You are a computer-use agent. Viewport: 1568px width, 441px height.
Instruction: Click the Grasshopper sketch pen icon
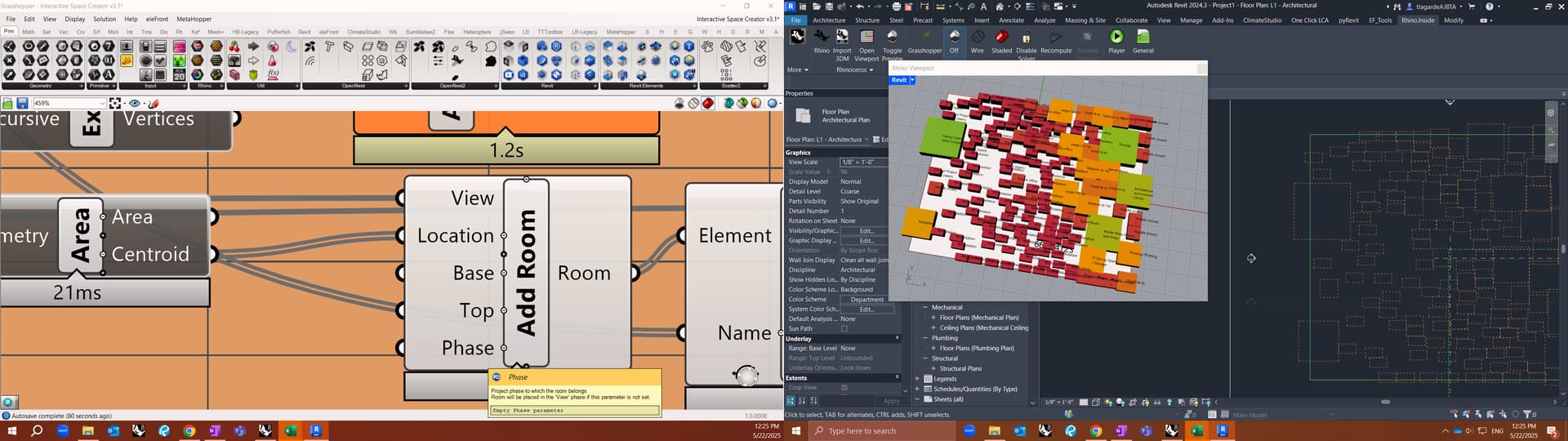point(154,103)
